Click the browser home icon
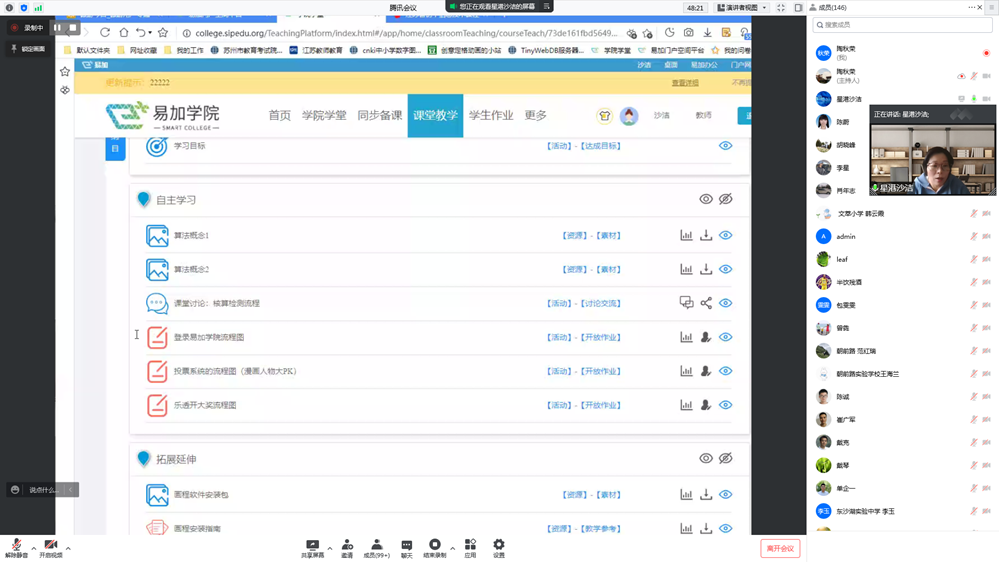This screenshot has height=562, width=999. [x=124, y=32]
